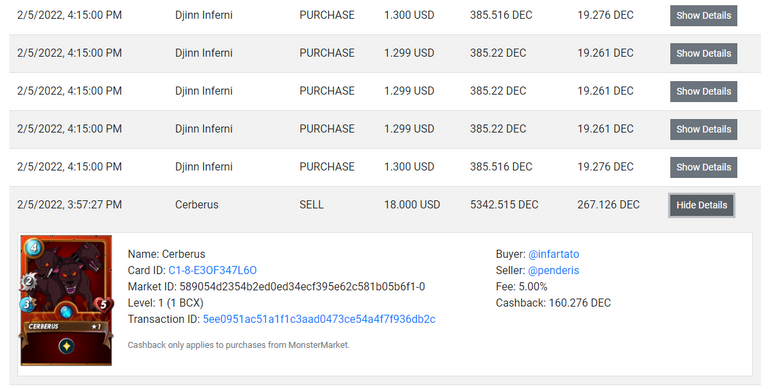
Task: Visit buyer profile @infartato
Action: (x=553, y=254)
